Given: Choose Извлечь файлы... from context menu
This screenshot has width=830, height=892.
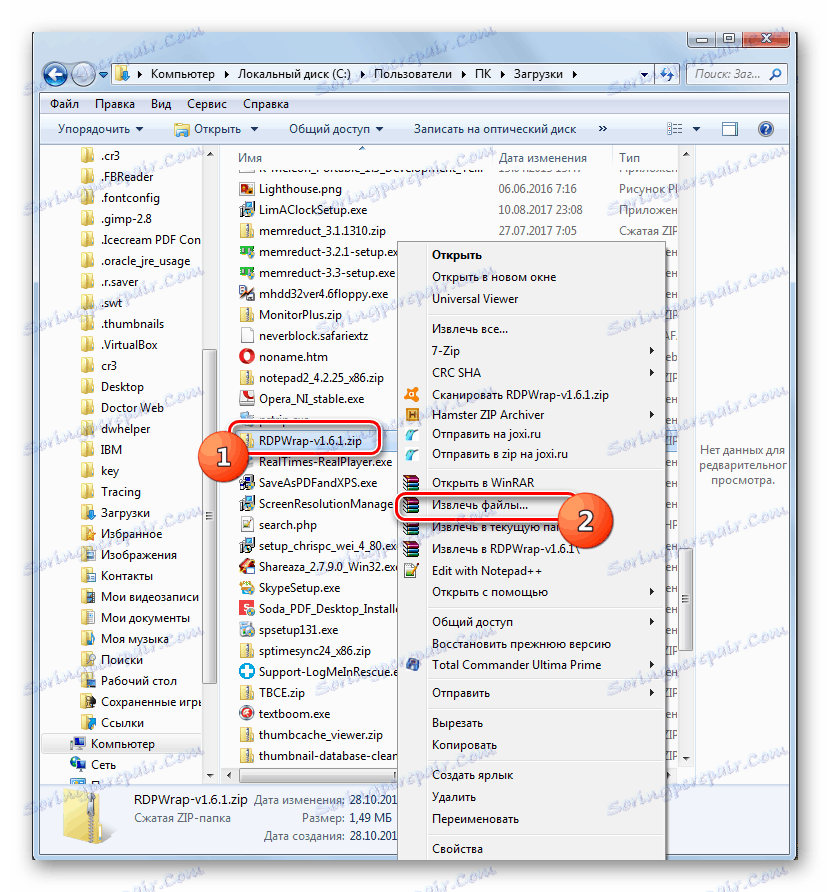Looking at the screenshot, I should [480, 505].
